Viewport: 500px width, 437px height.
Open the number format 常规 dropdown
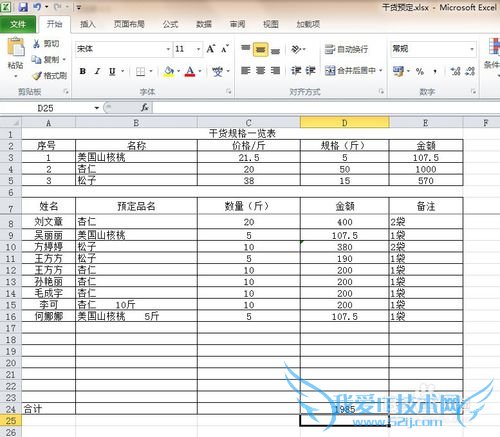coord(472,49)
